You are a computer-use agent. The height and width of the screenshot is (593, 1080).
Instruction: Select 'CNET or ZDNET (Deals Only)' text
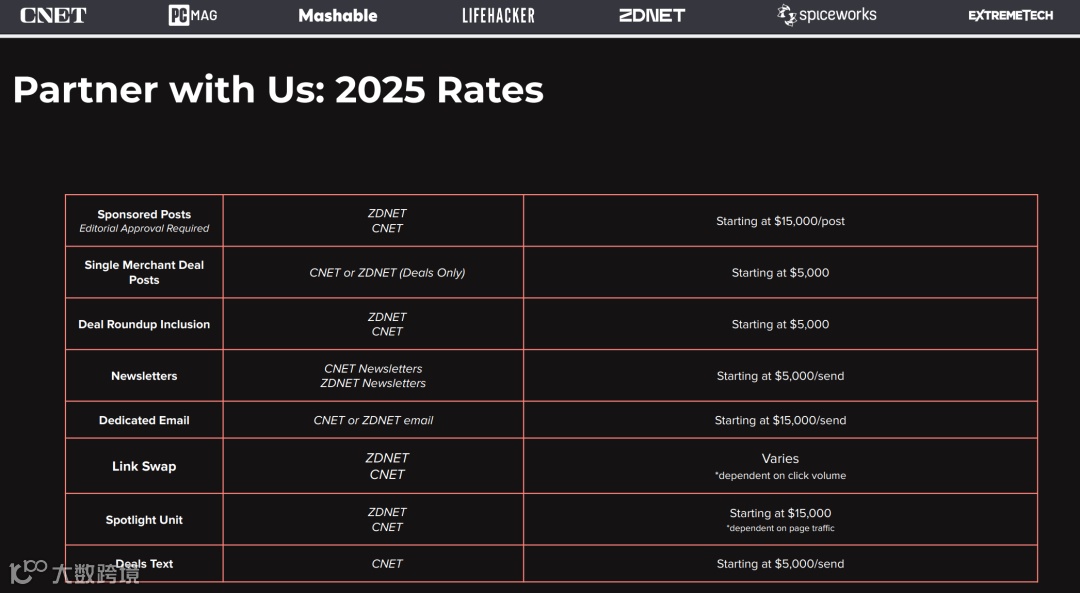coord(387,272)
